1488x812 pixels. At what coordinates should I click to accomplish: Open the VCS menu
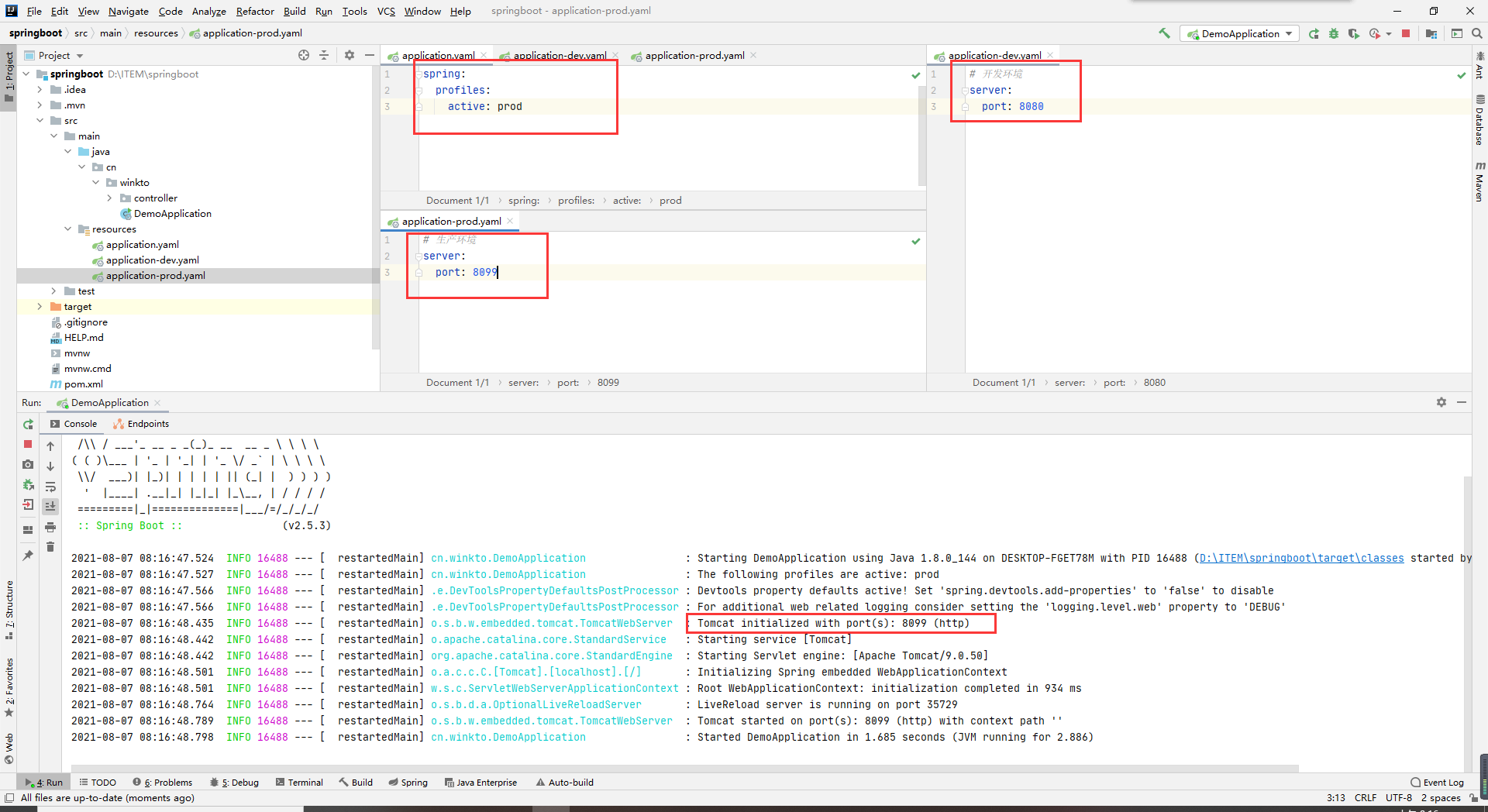coord(386,11)
